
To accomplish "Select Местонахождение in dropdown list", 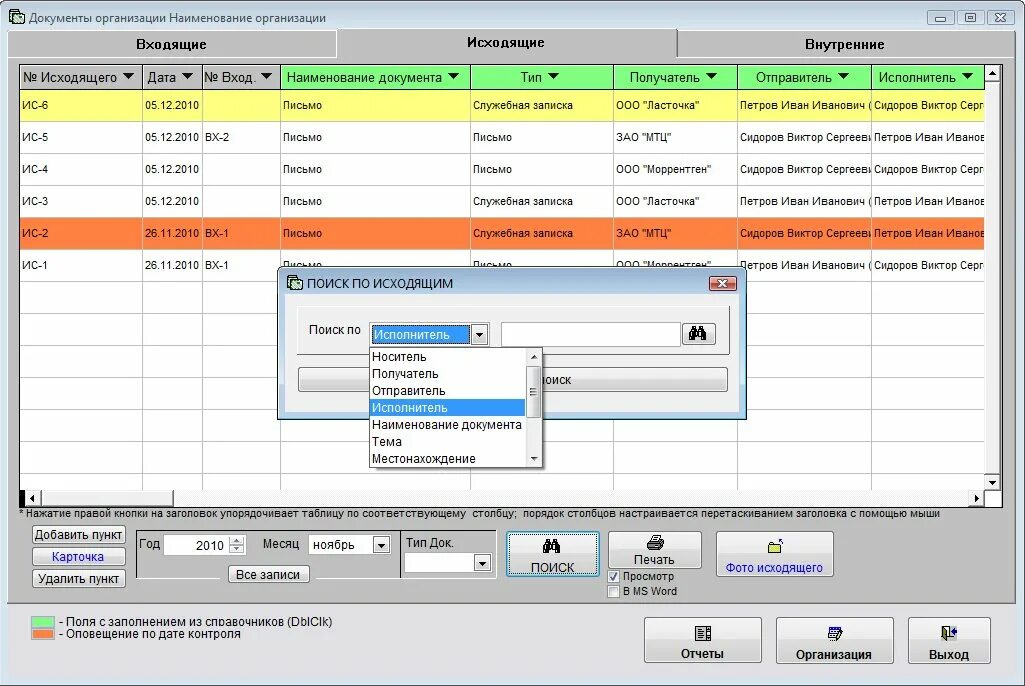I will coord(447,458).
